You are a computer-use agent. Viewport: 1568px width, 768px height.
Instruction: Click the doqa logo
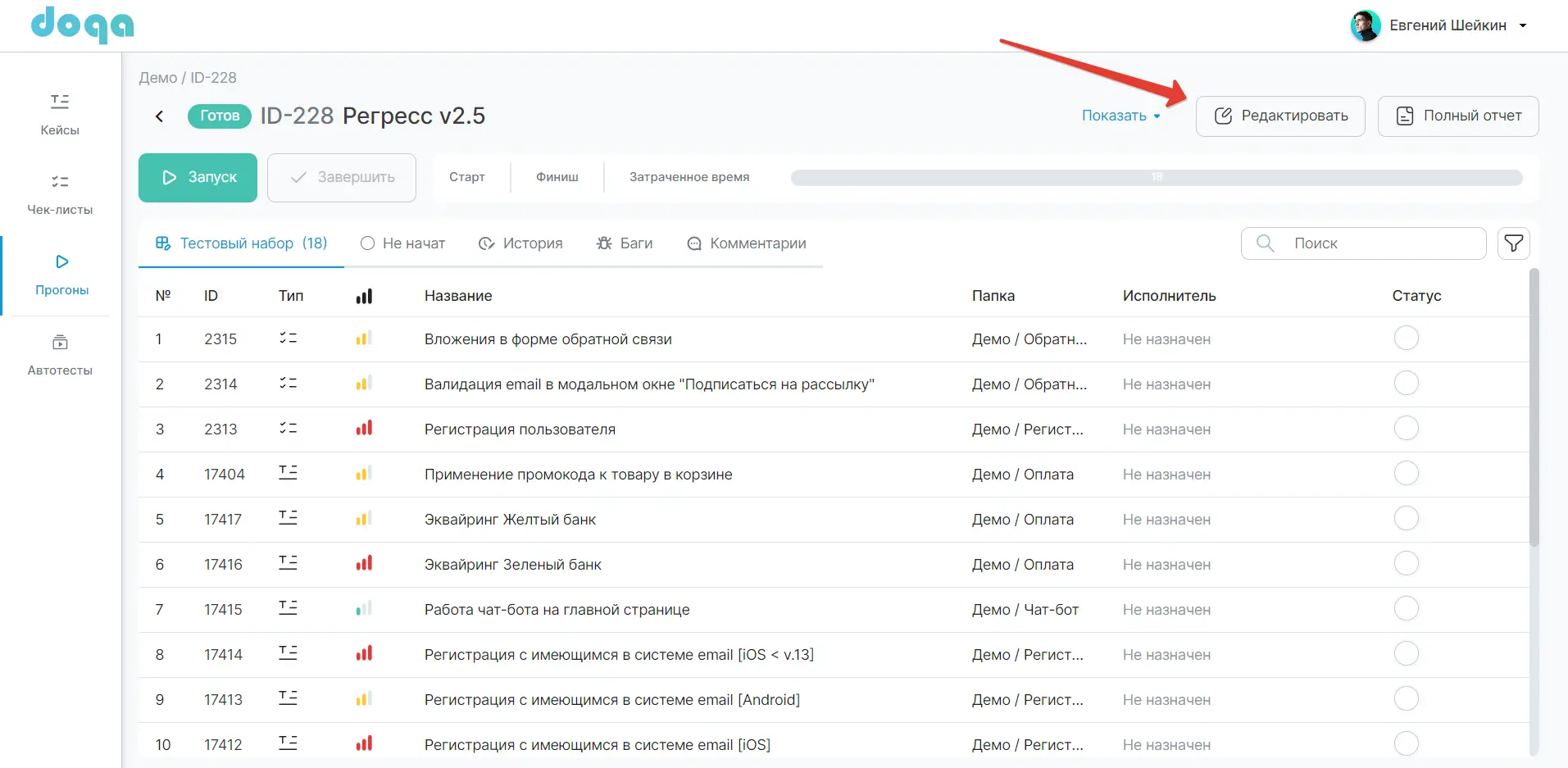[x=82, y=25]
